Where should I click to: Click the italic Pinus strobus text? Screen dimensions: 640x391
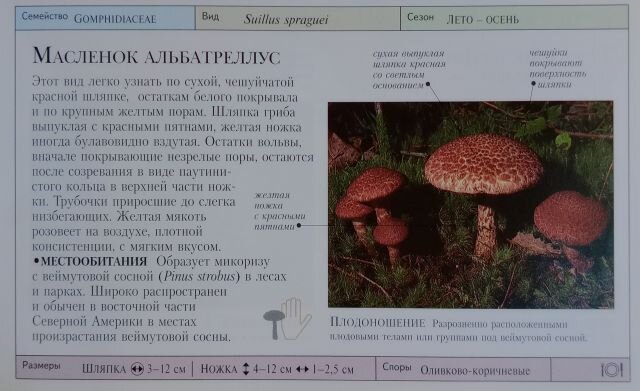(200, 276)
